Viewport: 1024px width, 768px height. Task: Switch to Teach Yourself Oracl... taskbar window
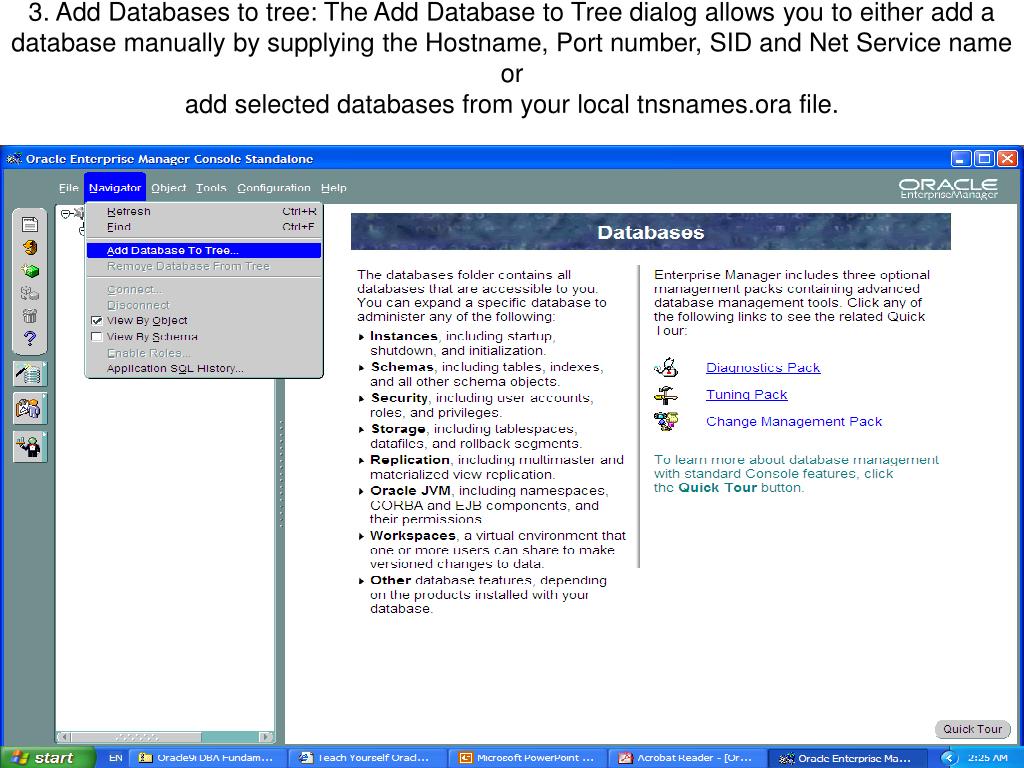coord(365,758)
